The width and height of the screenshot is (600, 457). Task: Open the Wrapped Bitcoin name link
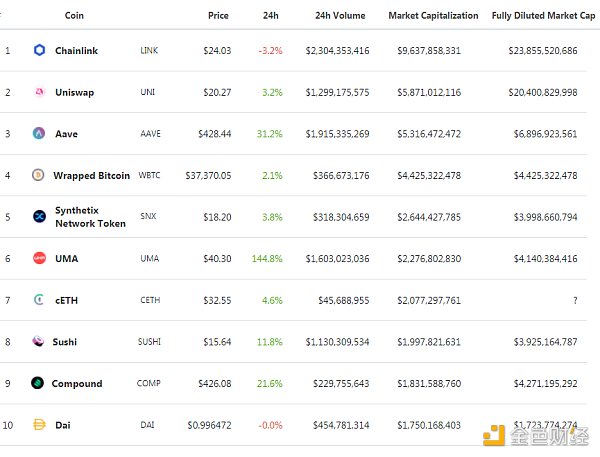click(x=91, y=175)
